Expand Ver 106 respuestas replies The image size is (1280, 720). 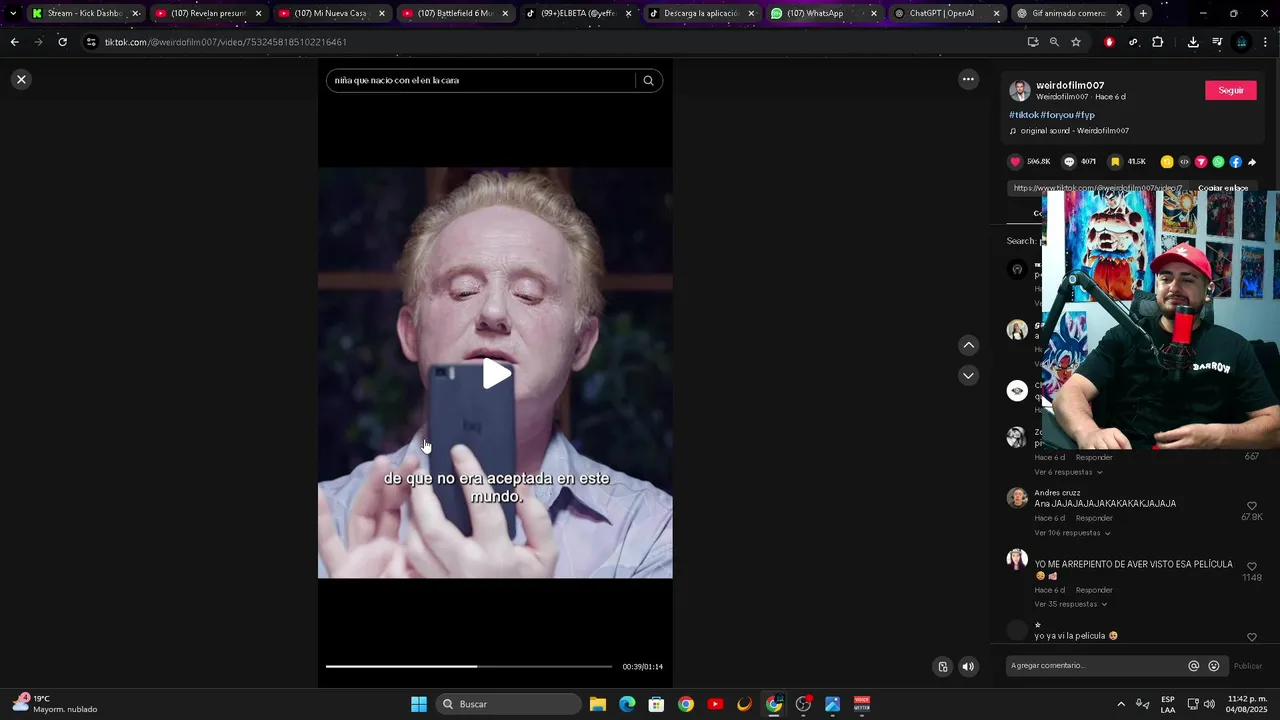tap(1072, 533)
